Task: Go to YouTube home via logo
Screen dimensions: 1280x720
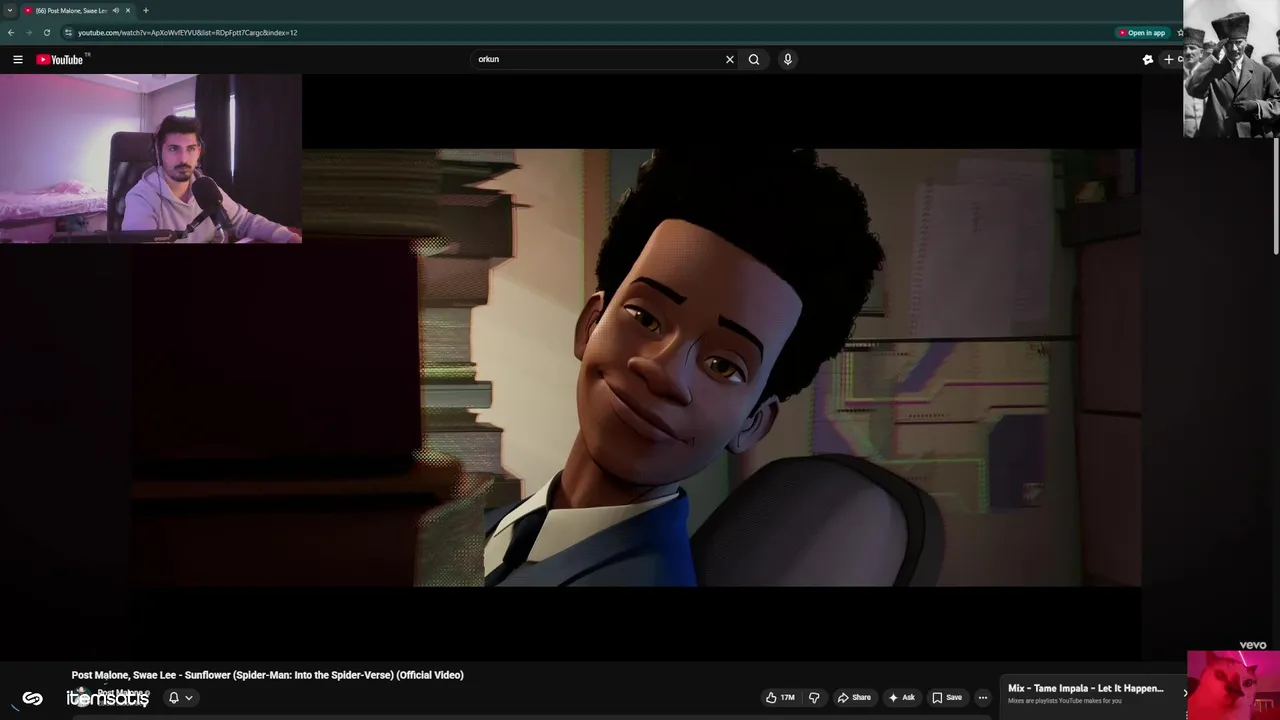Action: 62,60
